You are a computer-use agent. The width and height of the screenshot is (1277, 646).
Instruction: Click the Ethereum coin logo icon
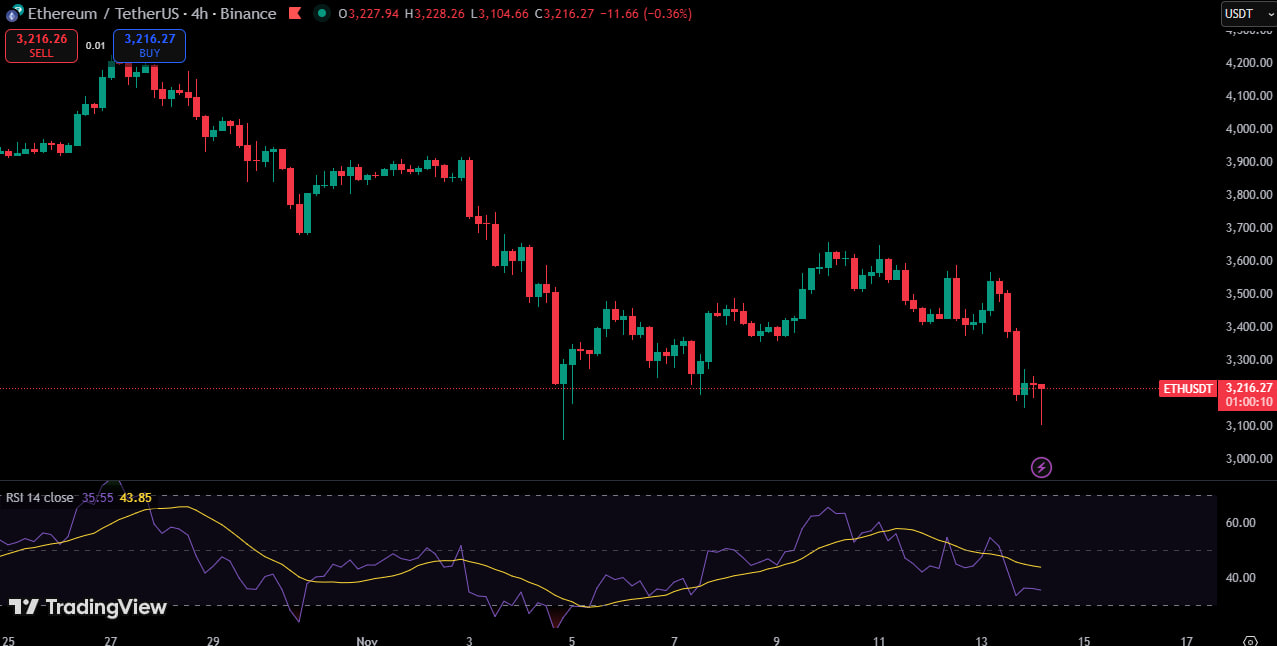12,14
